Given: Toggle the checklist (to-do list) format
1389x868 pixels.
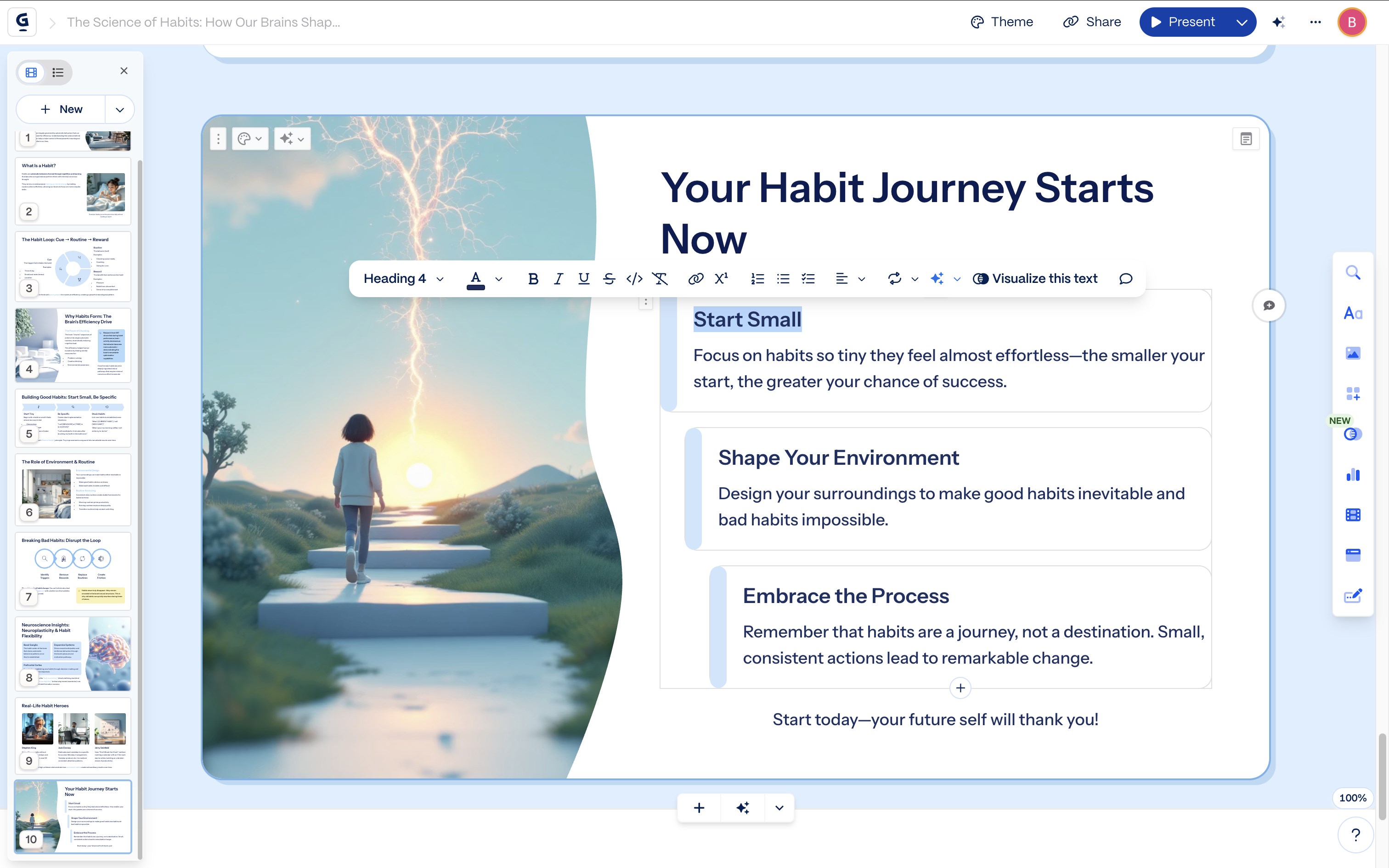Looking at the screenshot, I should point(808,279).
